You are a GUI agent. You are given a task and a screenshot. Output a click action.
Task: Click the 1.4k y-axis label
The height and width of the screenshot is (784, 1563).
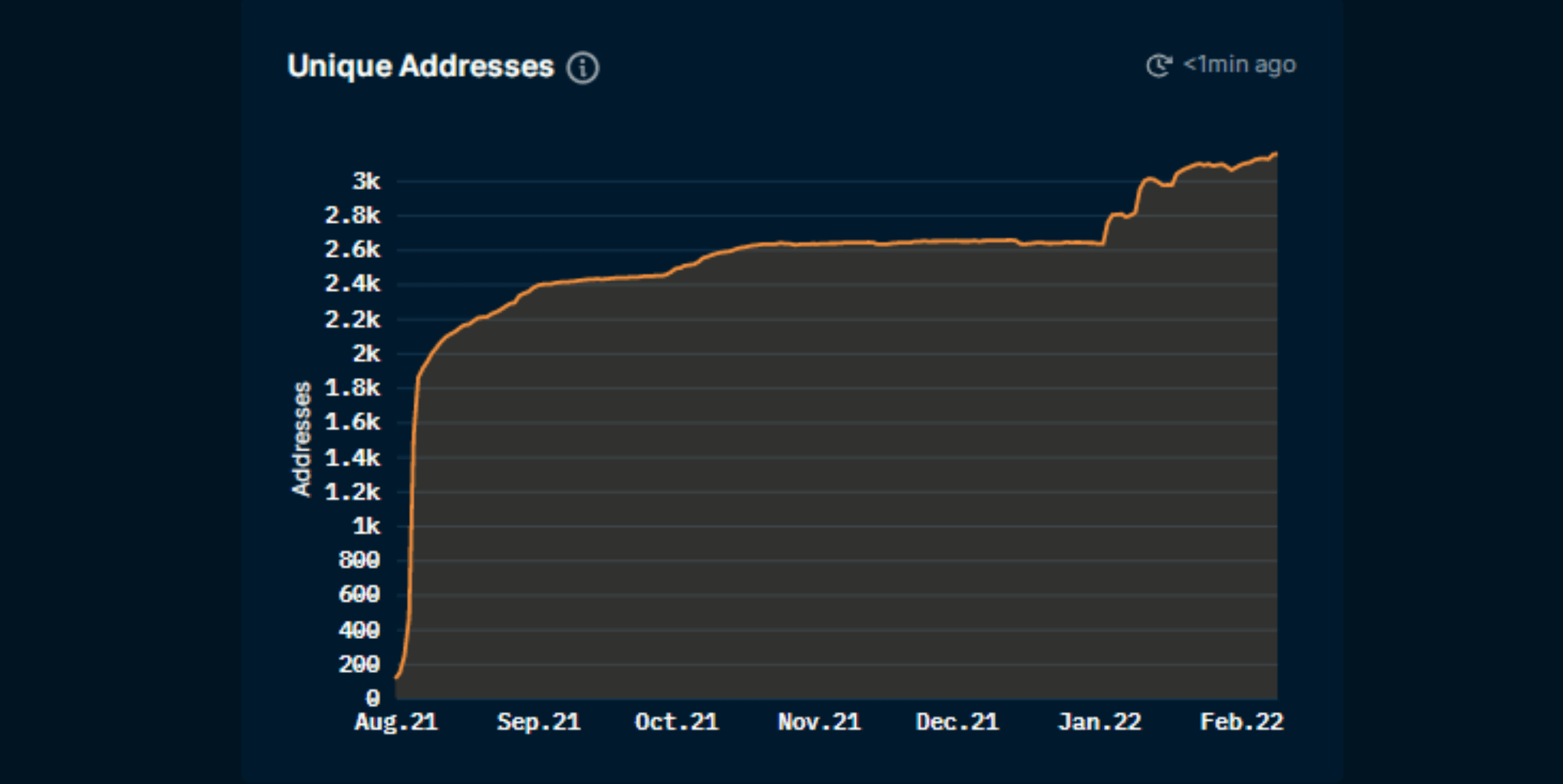click(352, 458)
